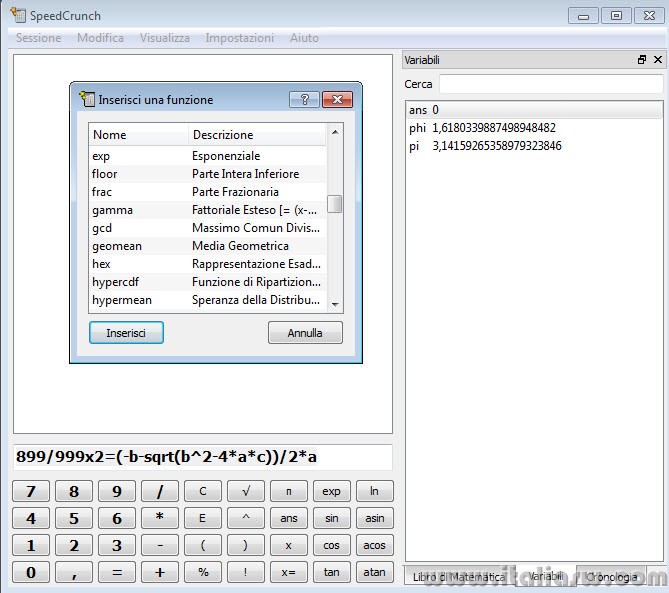Float the Variabili panel with undock icon

tap(642, 60)
